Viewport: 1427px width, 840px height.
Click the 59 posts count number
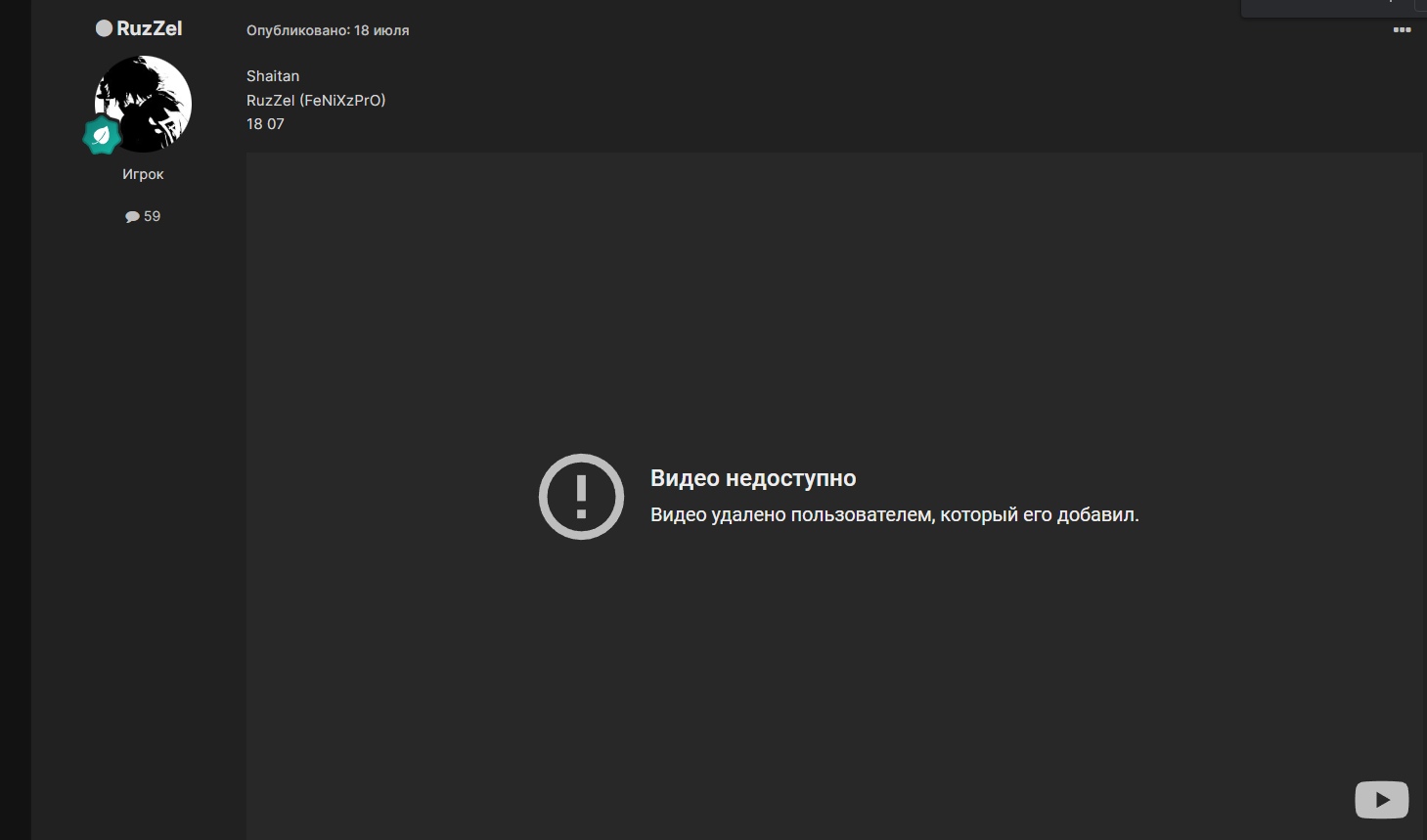point(153,216)
